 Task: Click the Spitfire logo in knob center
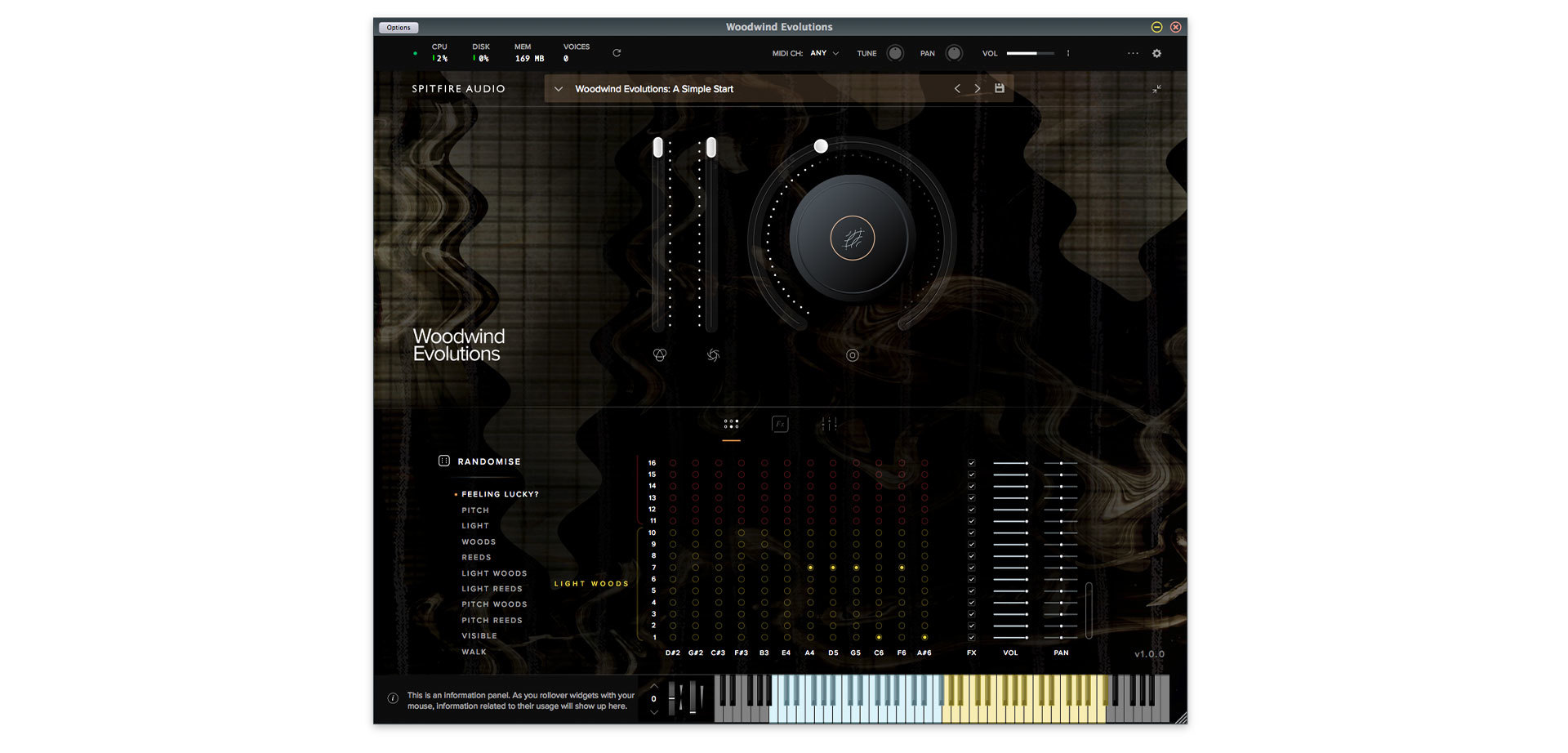tap(853, 238)
